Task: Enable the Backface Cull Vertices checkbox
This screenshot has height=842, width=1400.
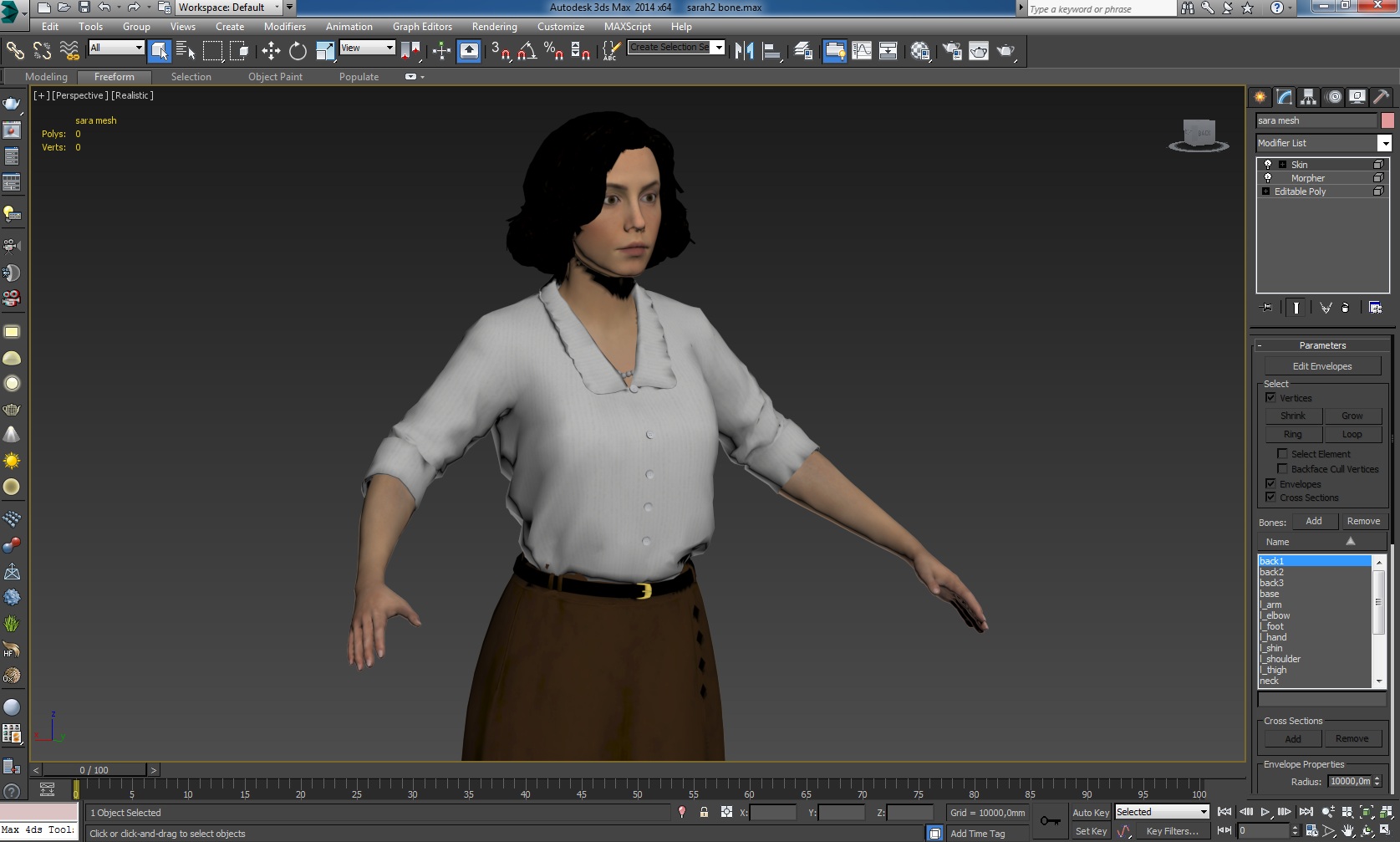Action: pos(1282,469)
